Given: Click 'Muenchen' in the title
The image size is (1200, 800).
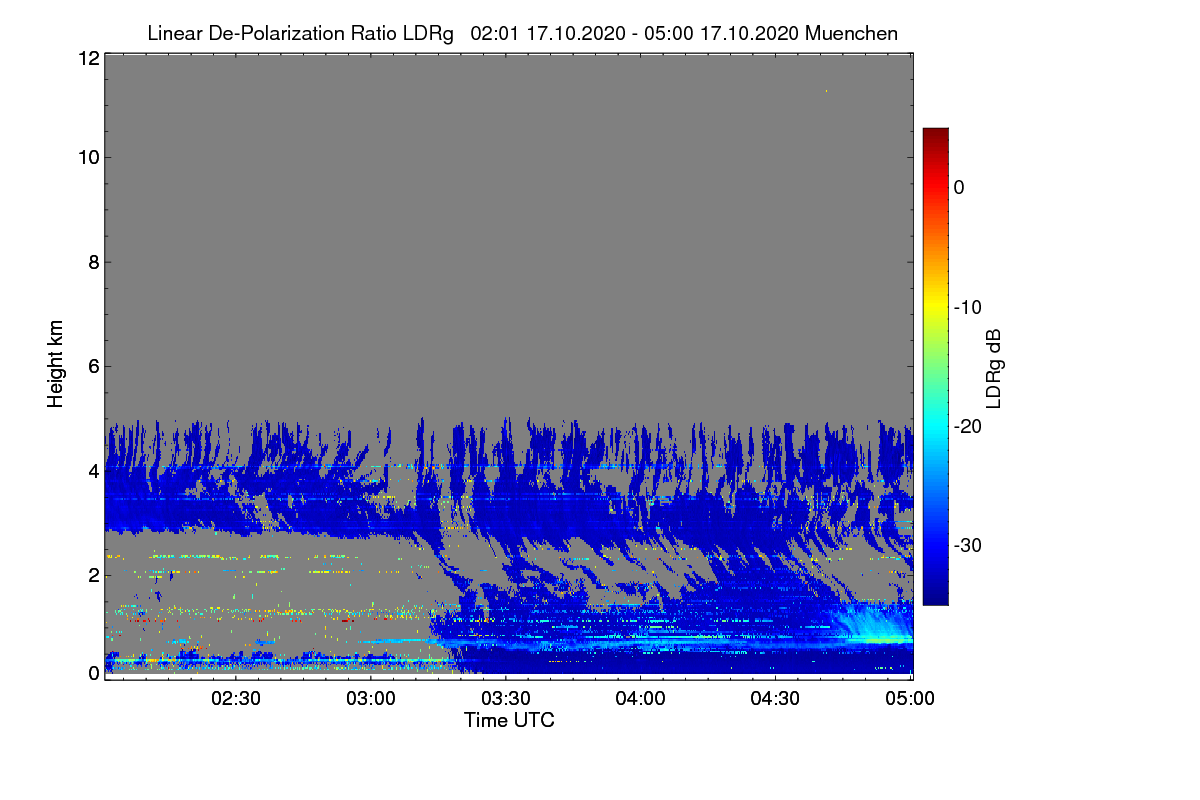Looking at the screenshot, I should pyautogui.click(x=851, y=33).
